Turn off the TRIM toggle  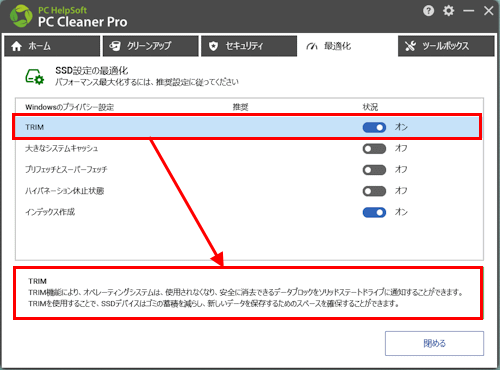coord(374,127)
